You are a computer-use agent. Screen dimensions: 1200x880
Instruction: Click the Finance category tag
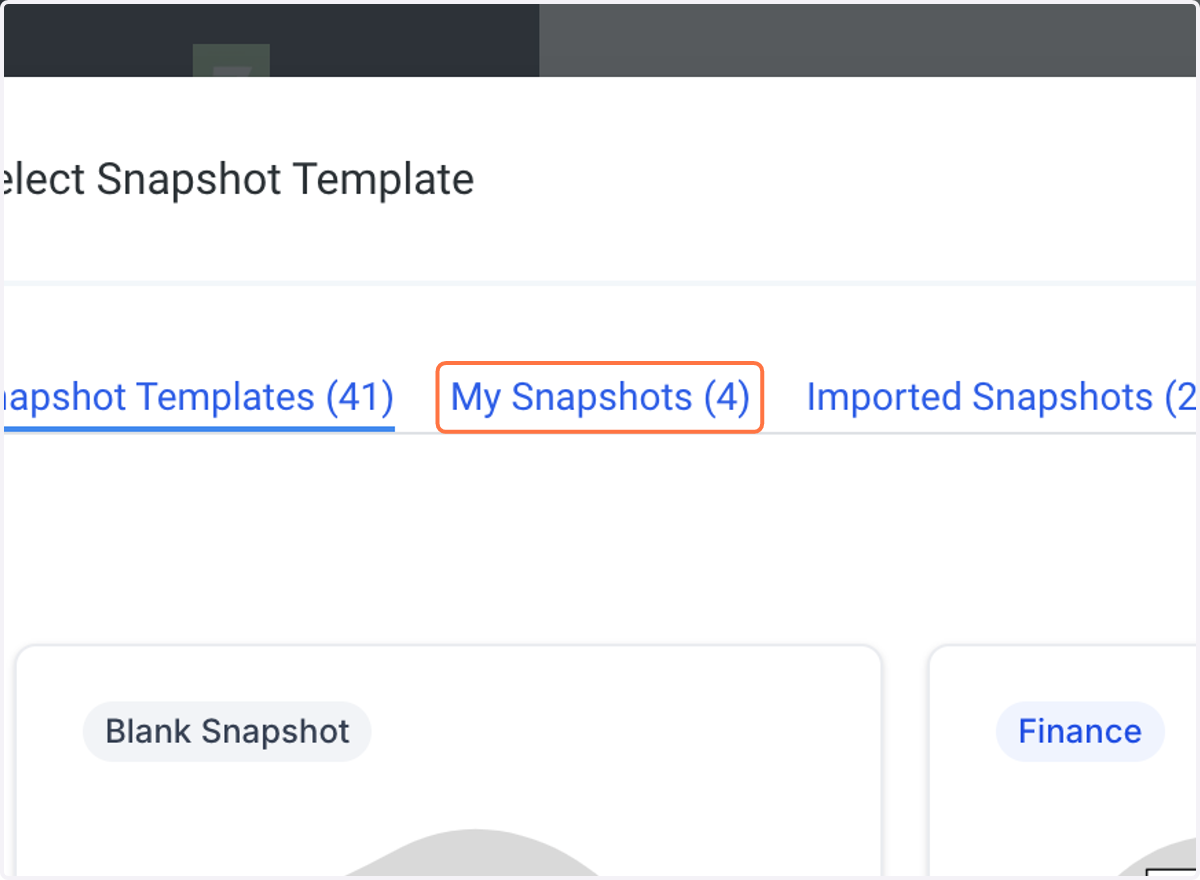1080,731
